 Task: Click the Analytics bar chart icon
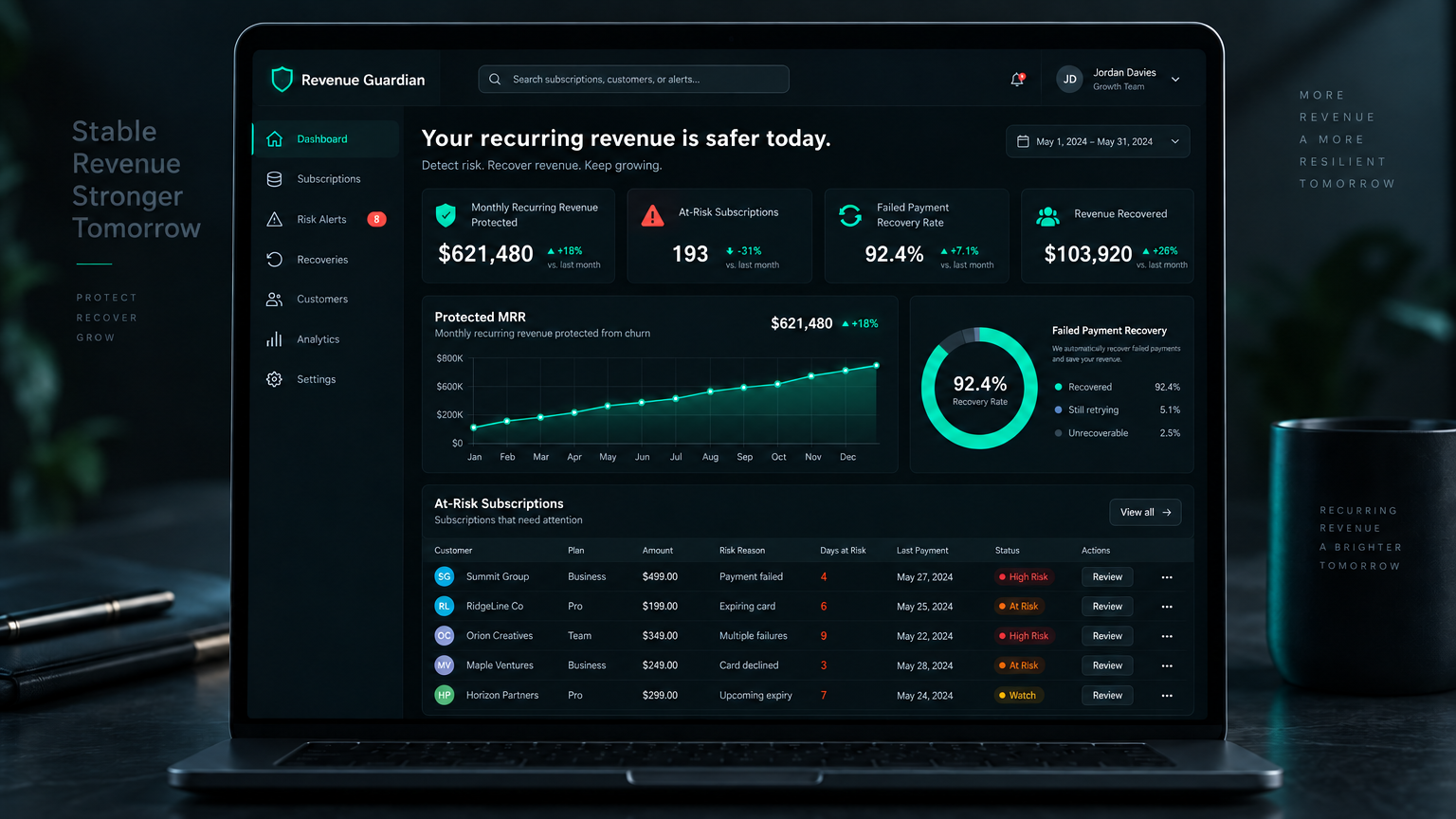click(274, 339)
